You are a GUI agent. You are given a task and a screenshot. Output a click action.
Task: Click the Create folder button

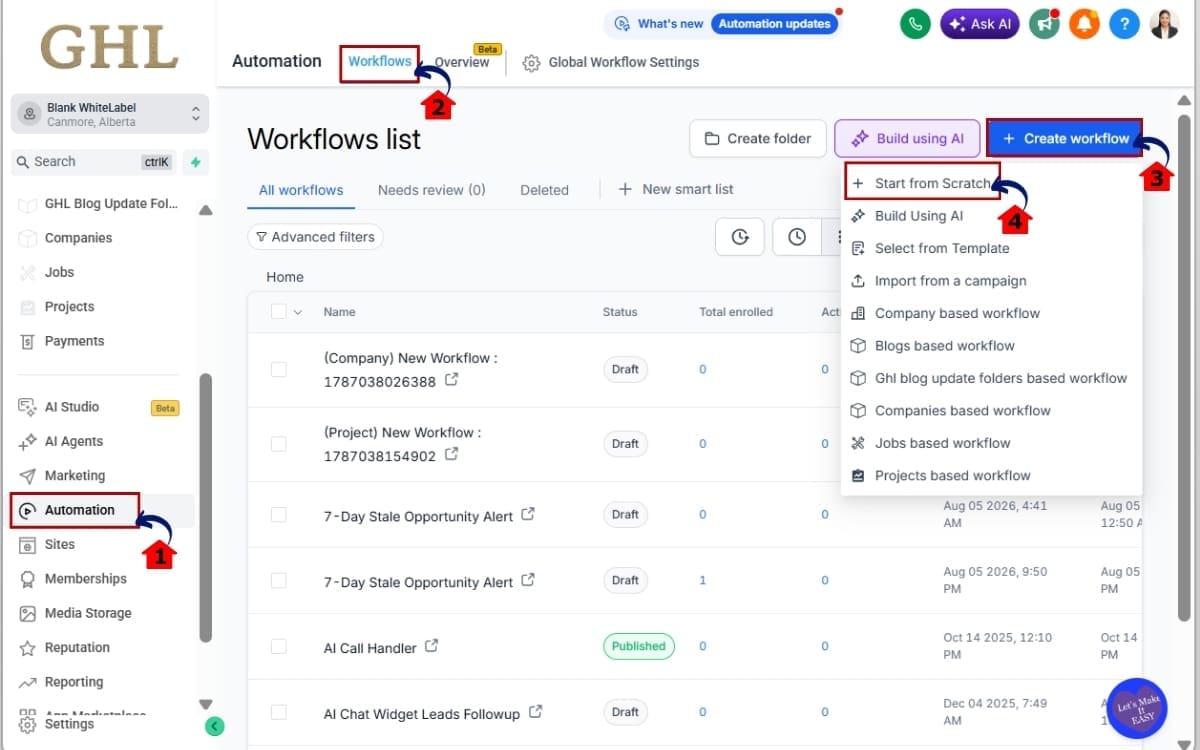tap(758, 138)
